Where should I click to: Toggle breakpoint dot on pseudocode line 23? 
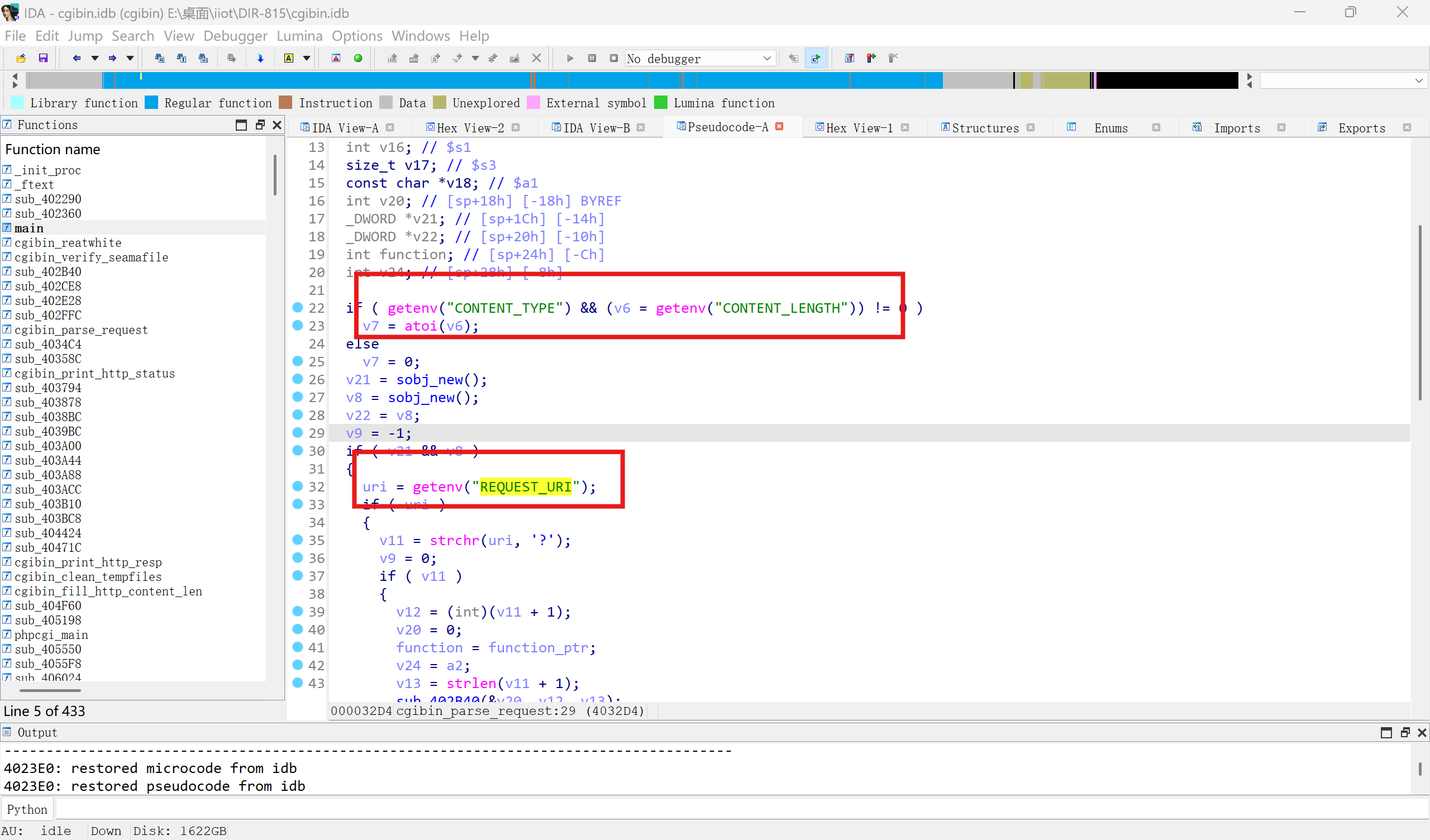tap(297, 325)
